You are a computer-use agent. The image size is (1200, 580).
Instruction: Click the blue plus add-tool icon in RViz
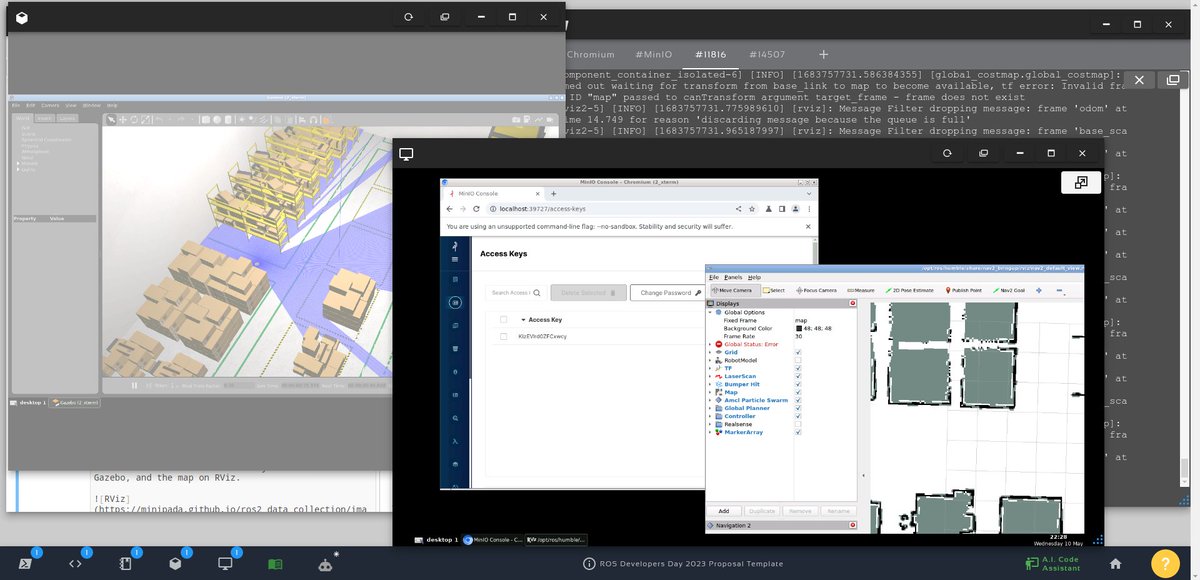[x=1038, y=290]
